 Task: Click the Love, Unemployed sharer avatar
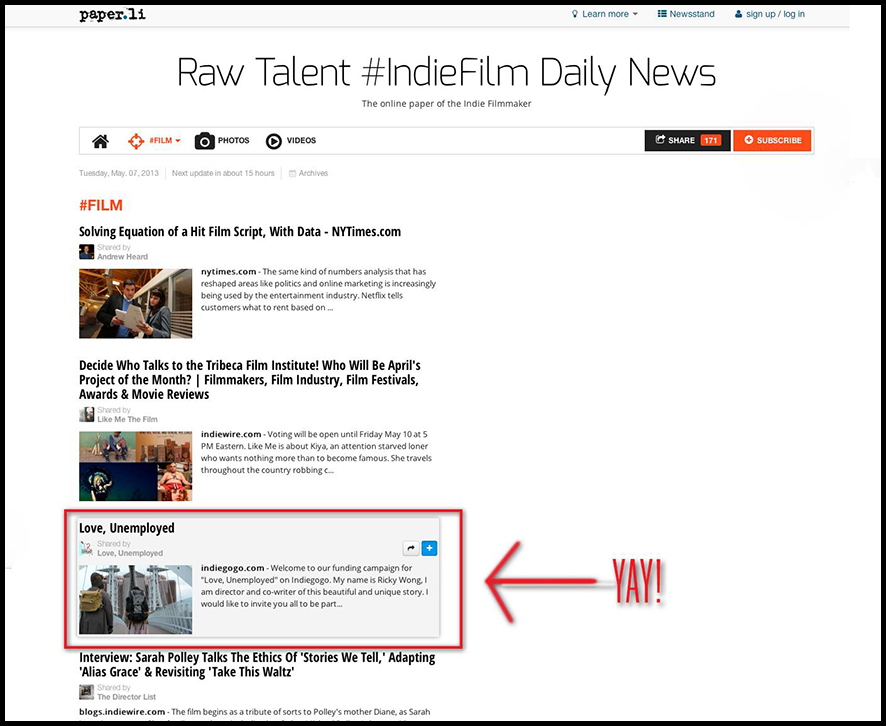(x=86, y=548)
